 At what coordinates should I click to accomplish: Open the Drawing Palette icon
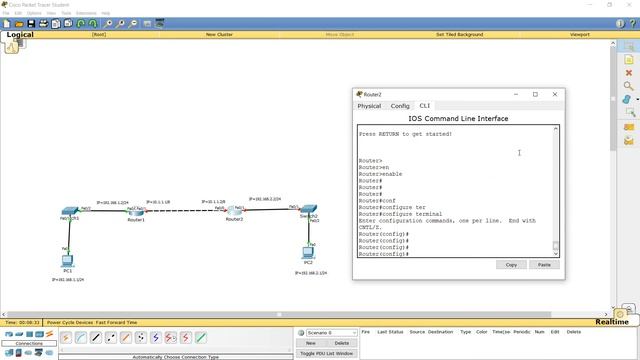tap(147, 24)
